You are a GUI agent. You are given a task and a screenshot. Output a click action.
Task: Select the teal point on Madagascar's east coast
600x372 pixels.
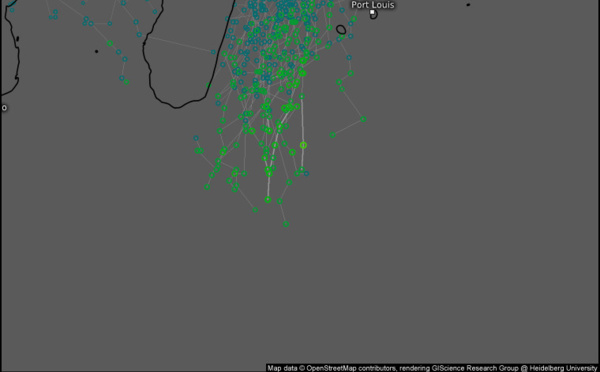(x=213, y=52)
